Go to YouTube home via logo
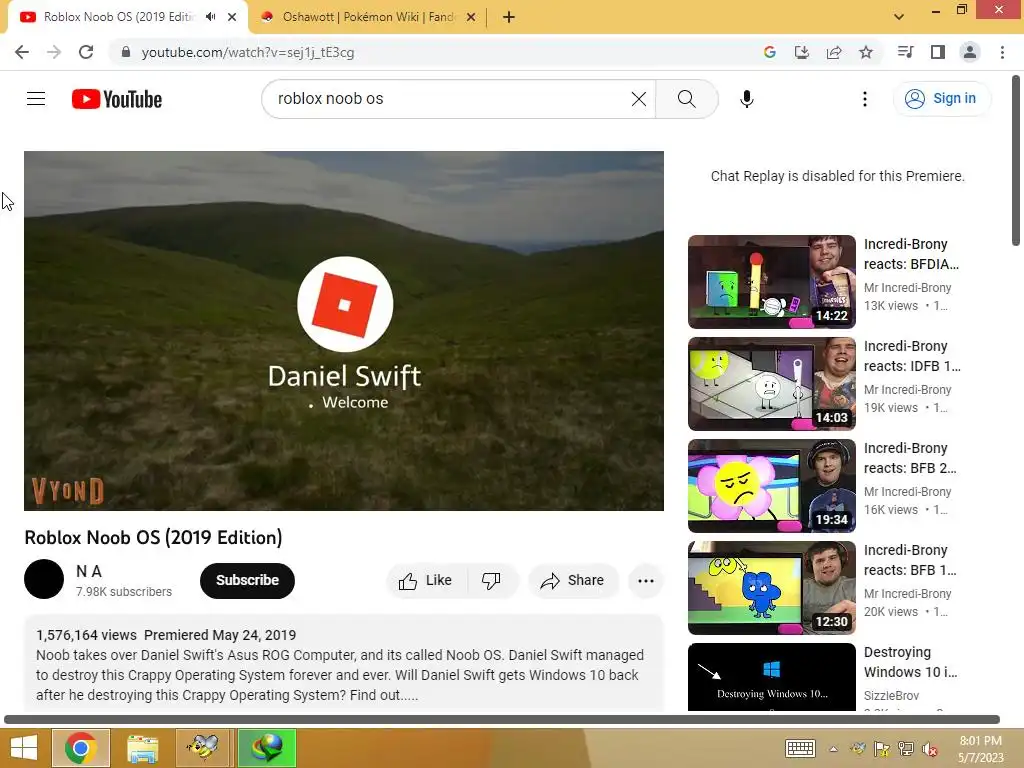 (117, 99)
